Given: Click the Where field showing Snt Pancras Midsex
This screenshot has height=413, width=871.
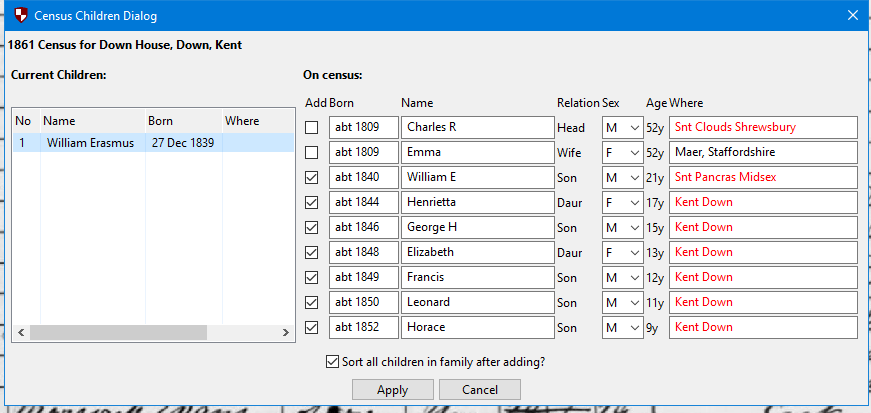Looking at the screenshot, I should click(763, 178).
